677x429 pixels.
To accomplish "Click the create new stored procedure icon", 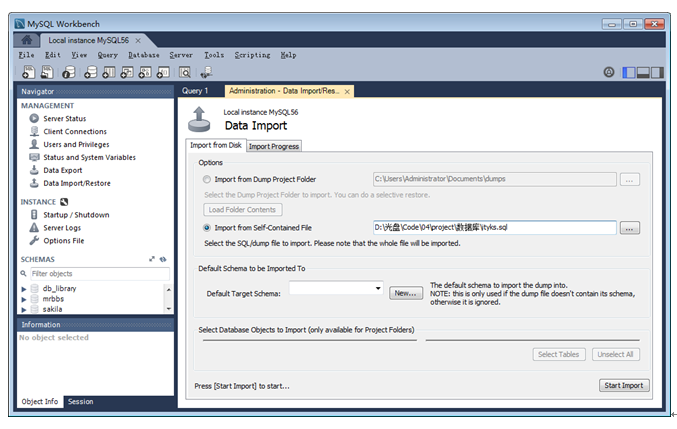I will (x=145, y=73).
